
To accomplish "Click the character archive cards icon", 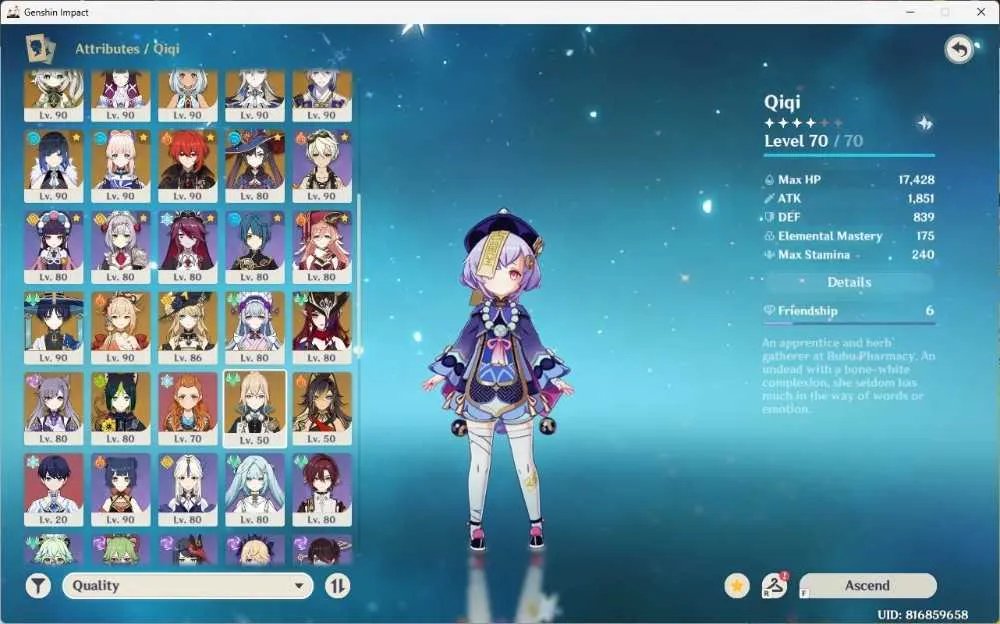I will coord(40,49).
